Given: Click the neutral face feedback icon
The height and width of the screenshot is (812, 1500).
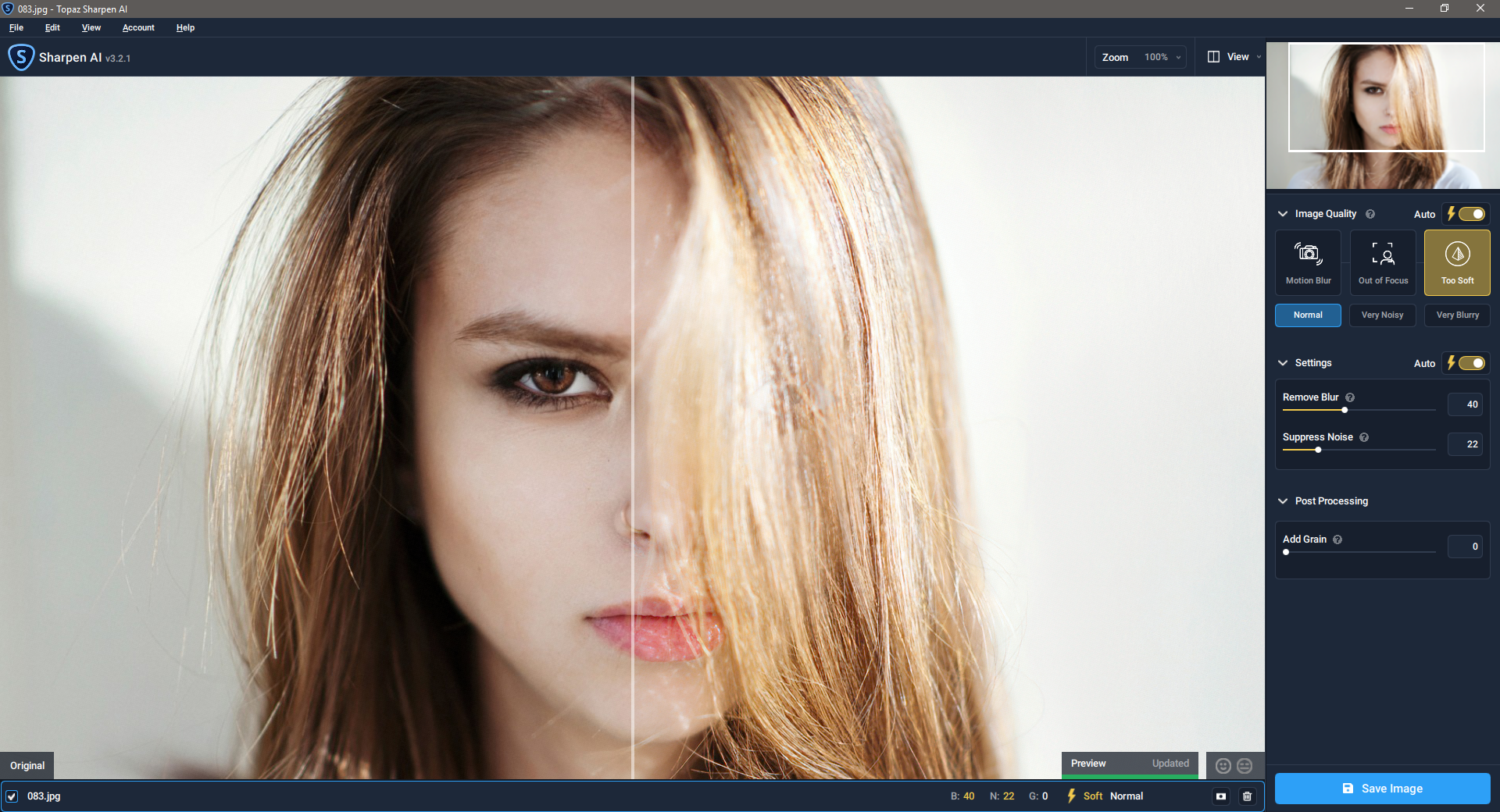Looking at the screenshot, I should click(x=1245, y=766).
